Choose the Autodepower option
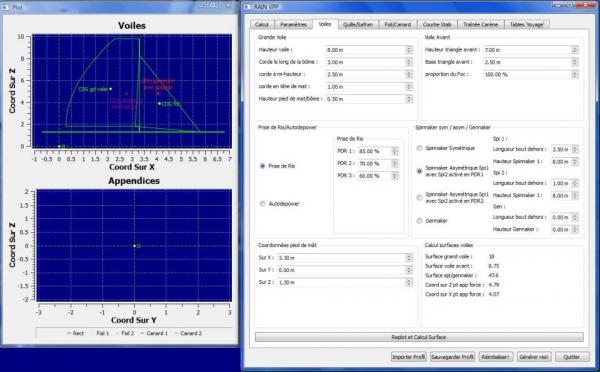This screenshot has width=600, height=372. pyautogui.click(x=262, y=204)
